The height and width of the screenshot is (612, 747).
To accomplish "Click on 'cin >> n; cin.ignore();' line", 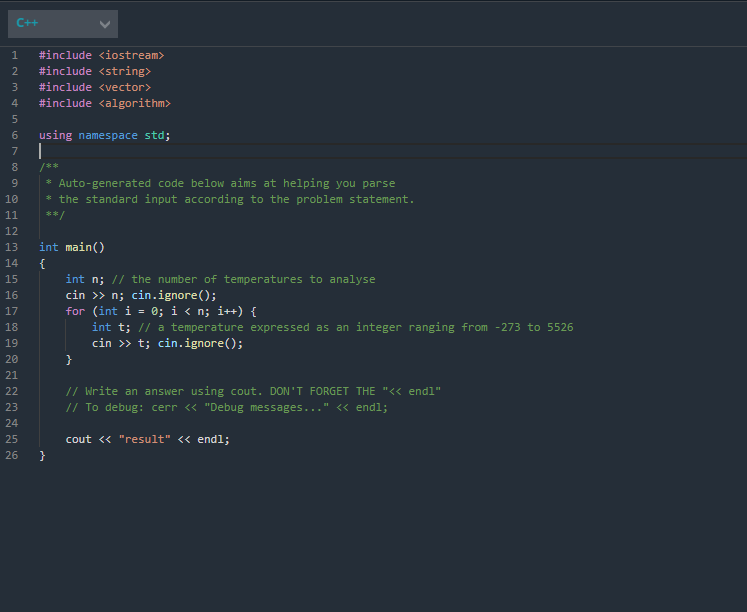I will tap(141, 295).
